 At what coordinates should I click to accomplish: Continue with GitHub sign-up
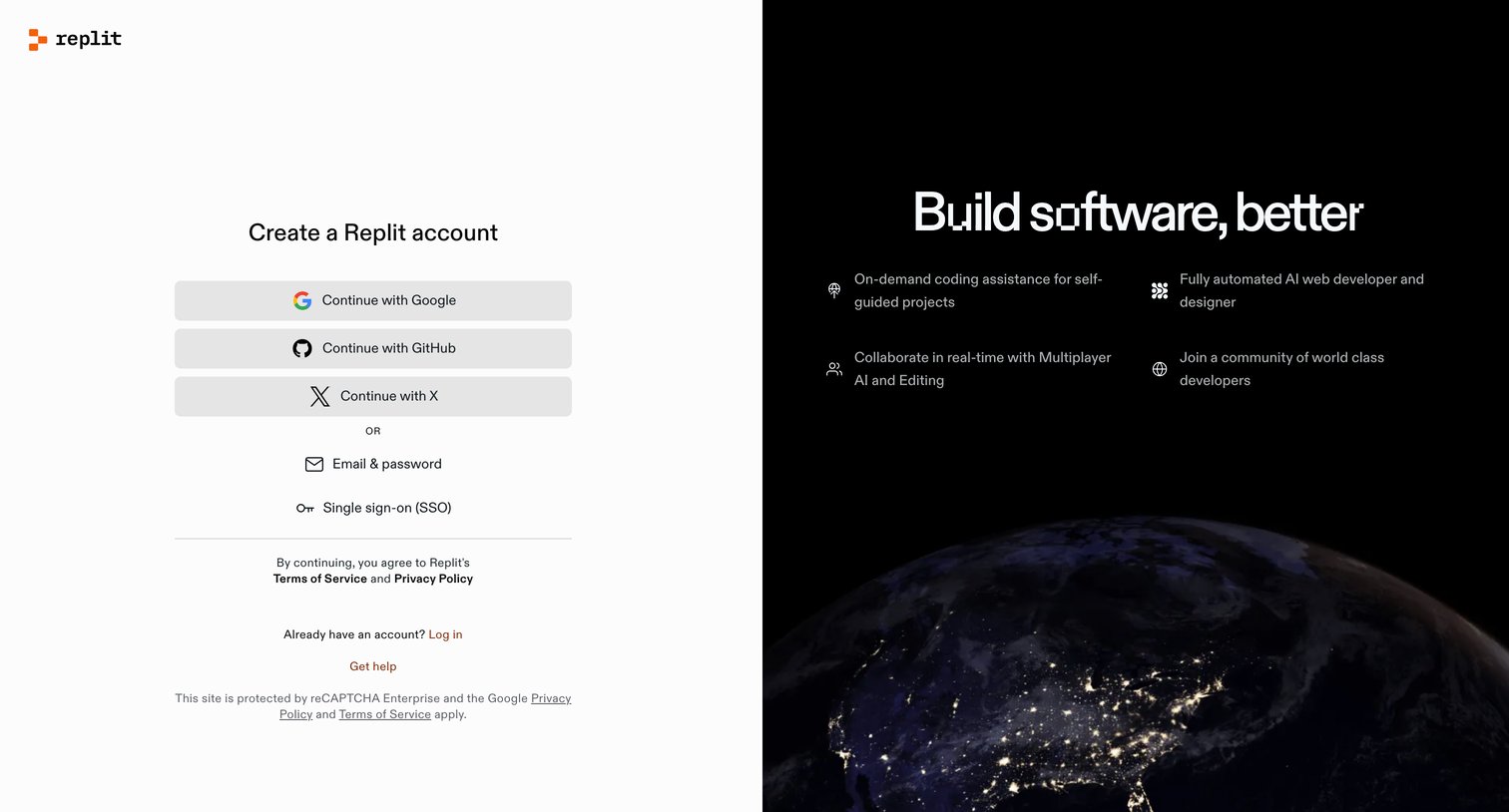(373, 348)
